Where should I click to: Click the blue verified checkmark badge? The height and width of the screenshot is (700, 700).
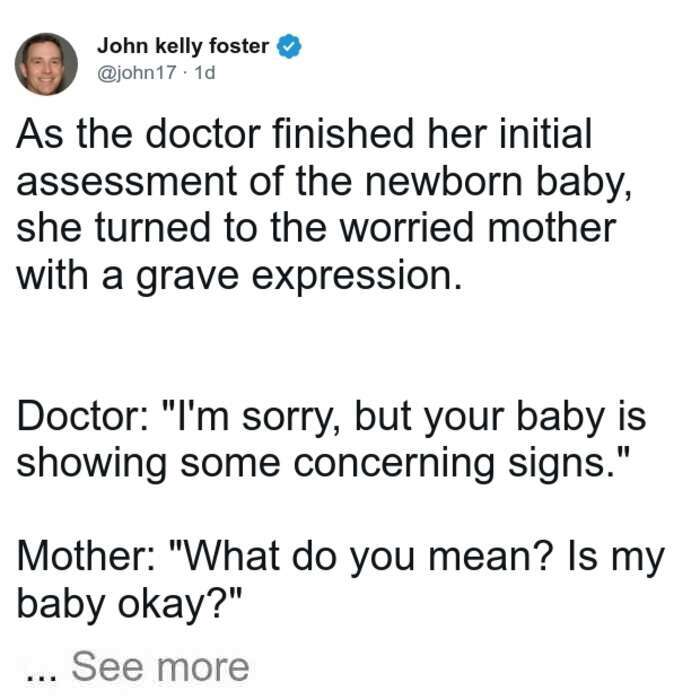[289, 46]
